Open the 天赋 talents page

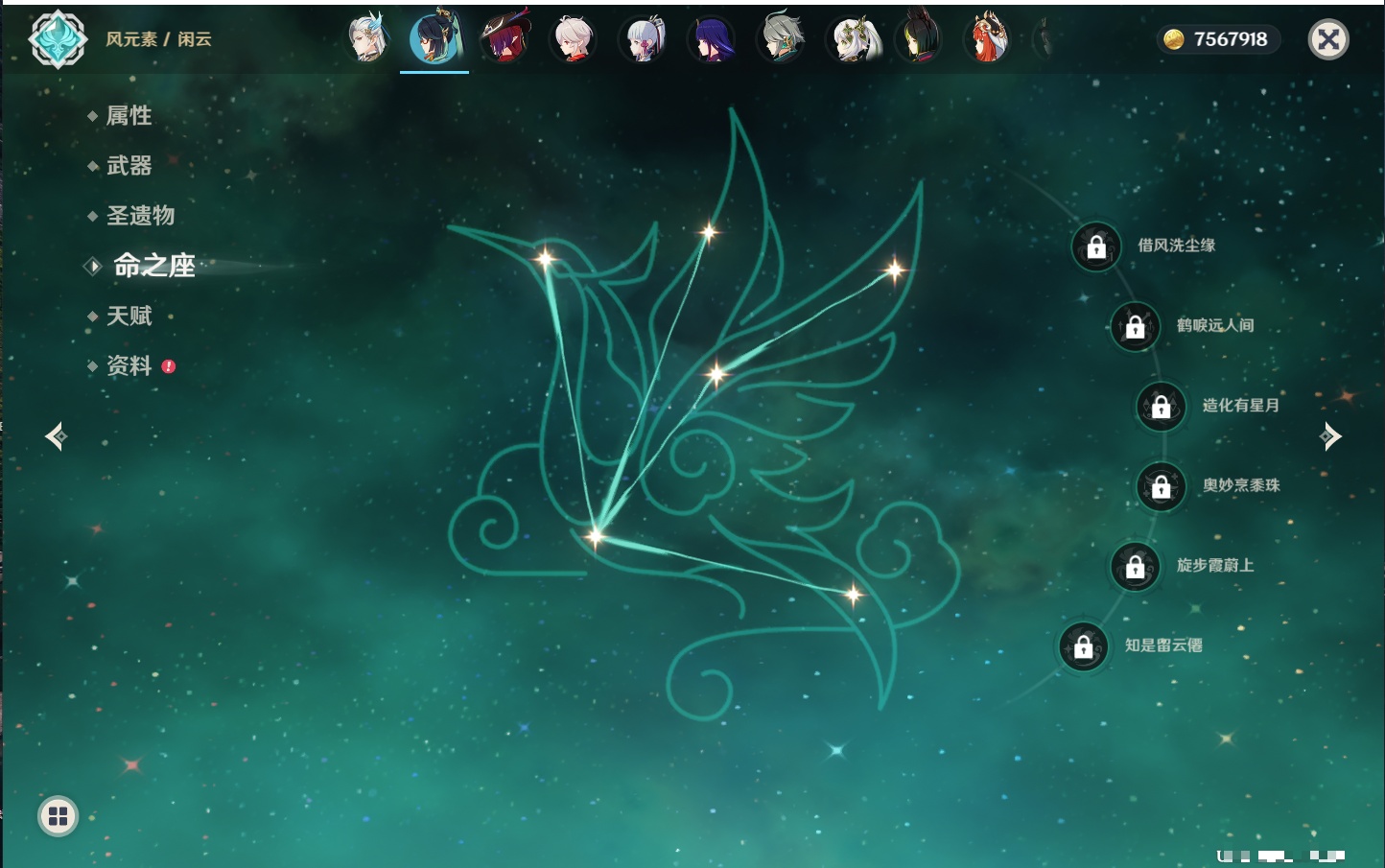[x=129, y=316]
